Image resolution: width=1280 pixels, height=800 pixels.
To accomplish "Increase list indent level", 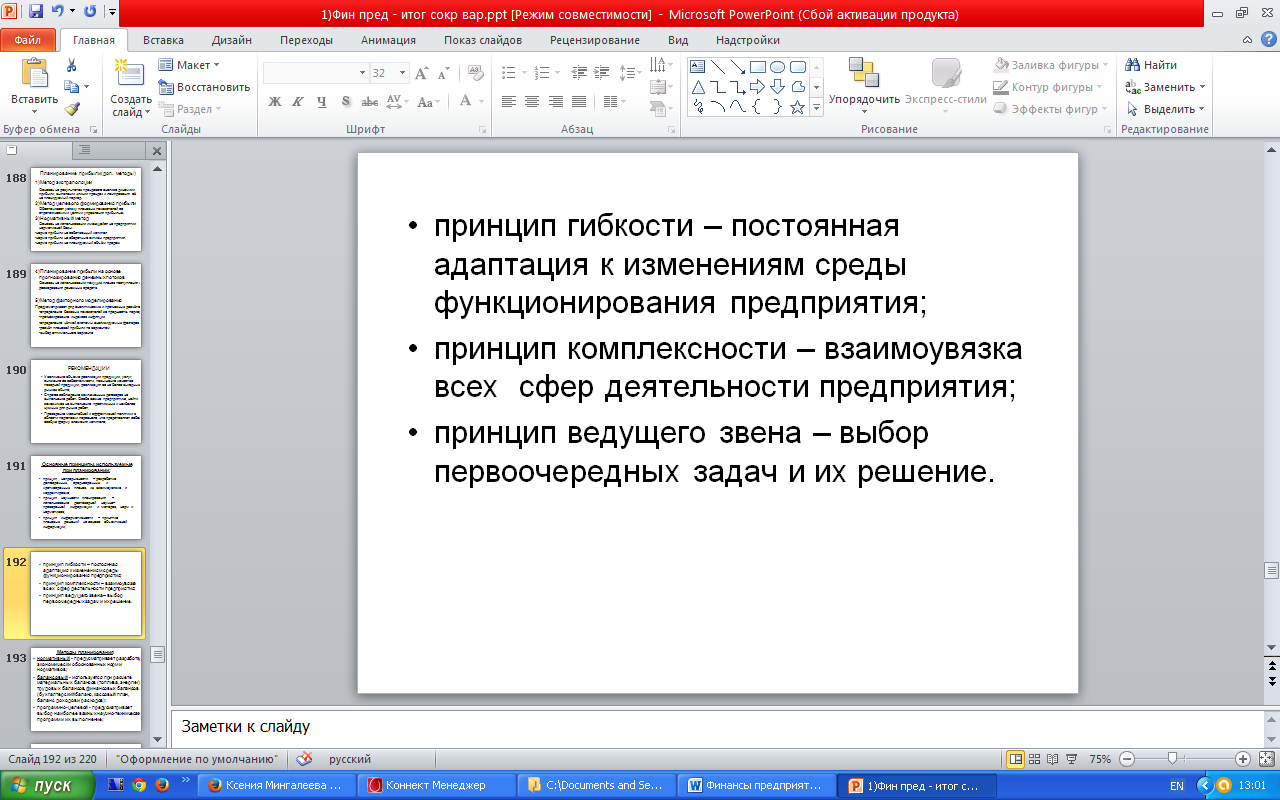I will pyautogui.click(x=602, y=72).
